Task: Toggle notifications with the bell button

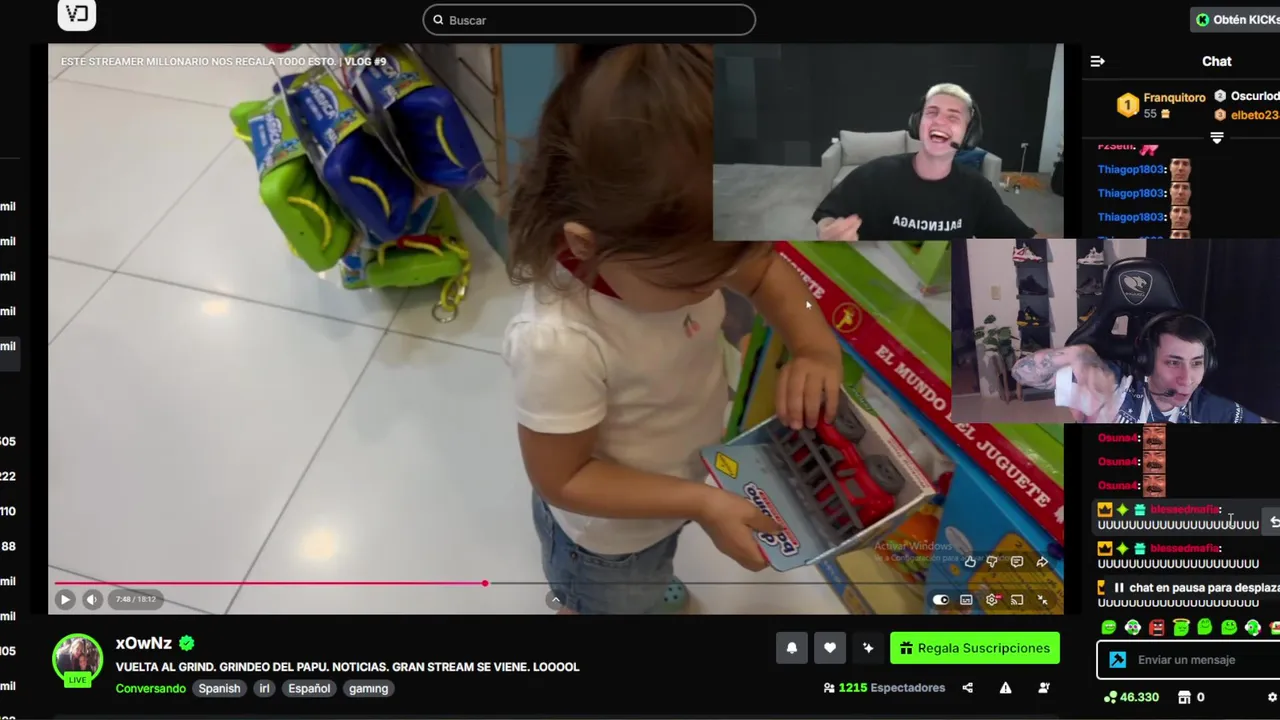Action: pyautogui.click(x=792, y=648)
